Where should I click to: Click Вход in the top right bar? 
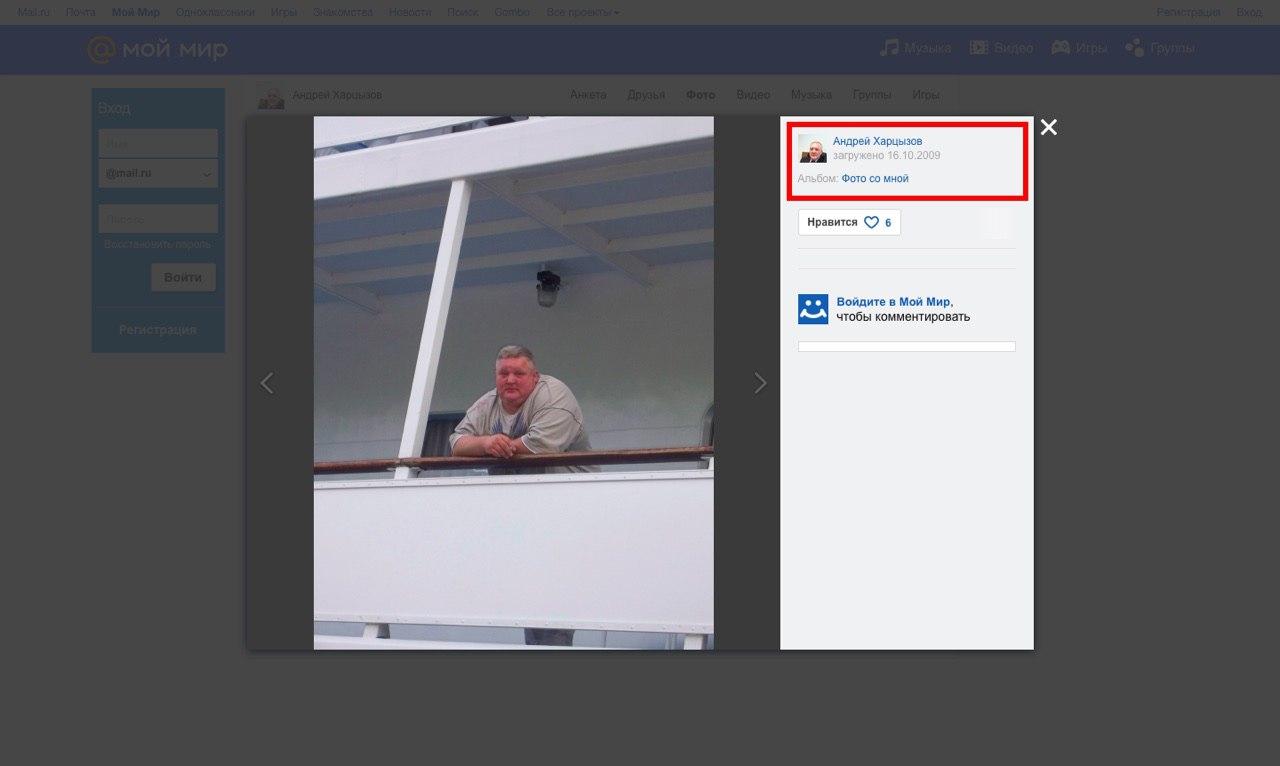pos(1249,12)
